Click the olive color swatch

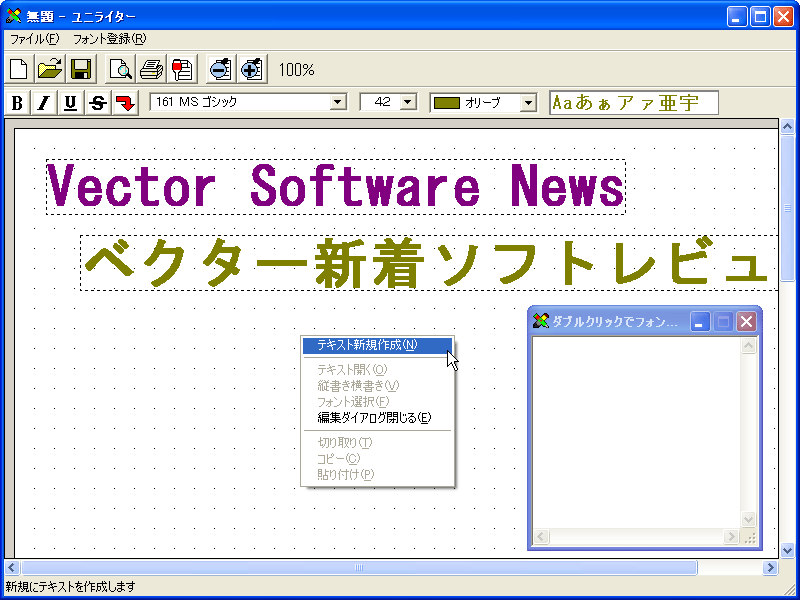click(x=446, y=103)
